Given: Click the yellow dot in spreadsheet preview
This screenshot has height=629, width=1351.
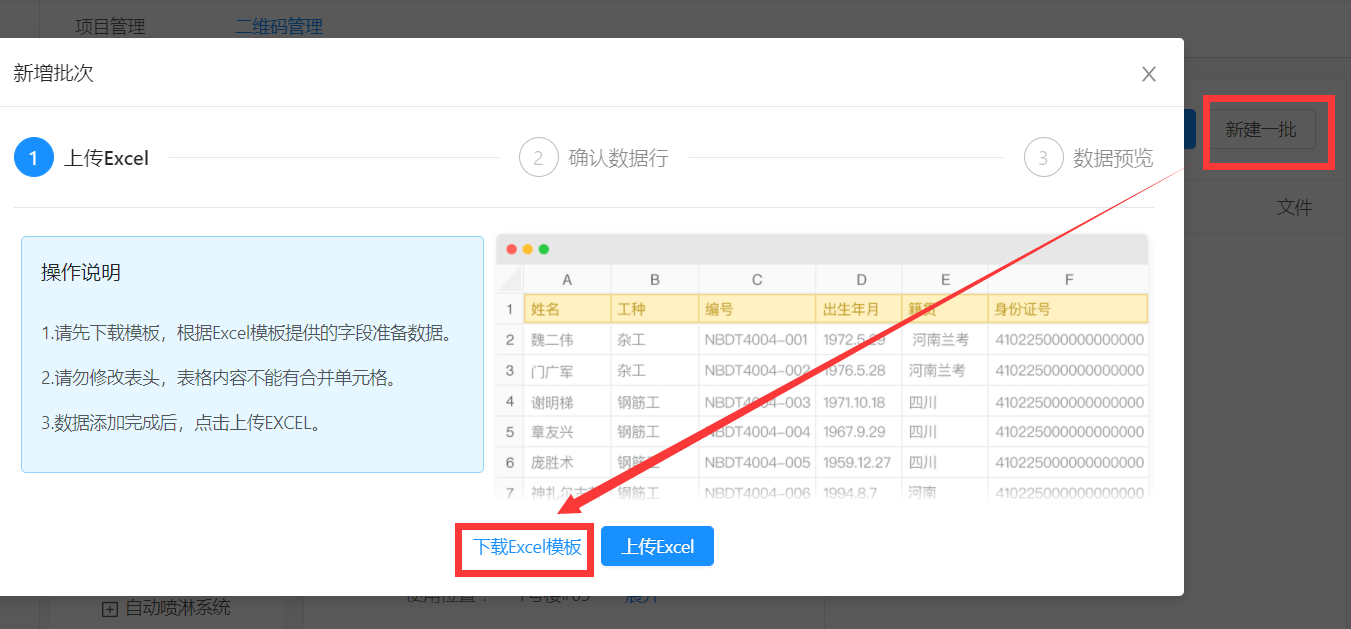Looking at the screenshot, I should point(528,249).
